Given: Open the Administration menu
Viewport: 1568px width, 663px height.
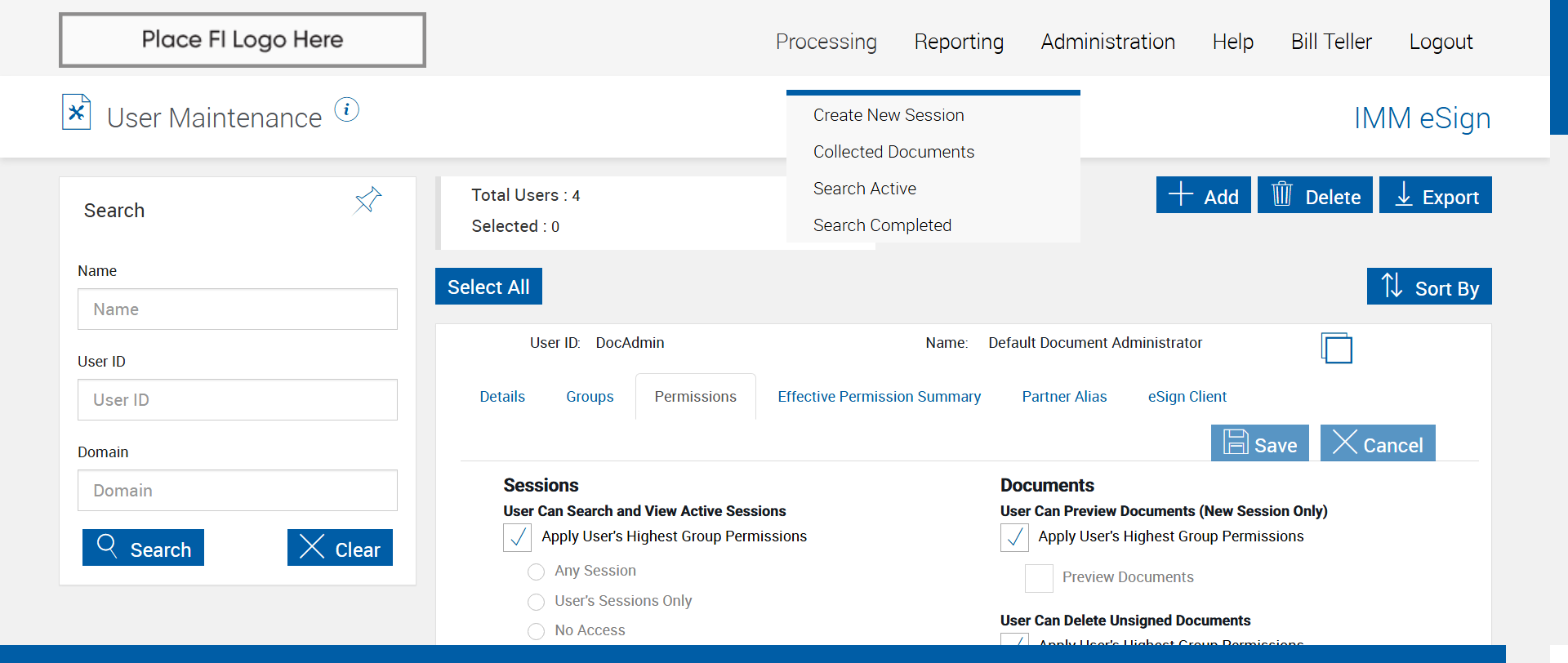Looking at the screenshot, I should [1107, 42].
